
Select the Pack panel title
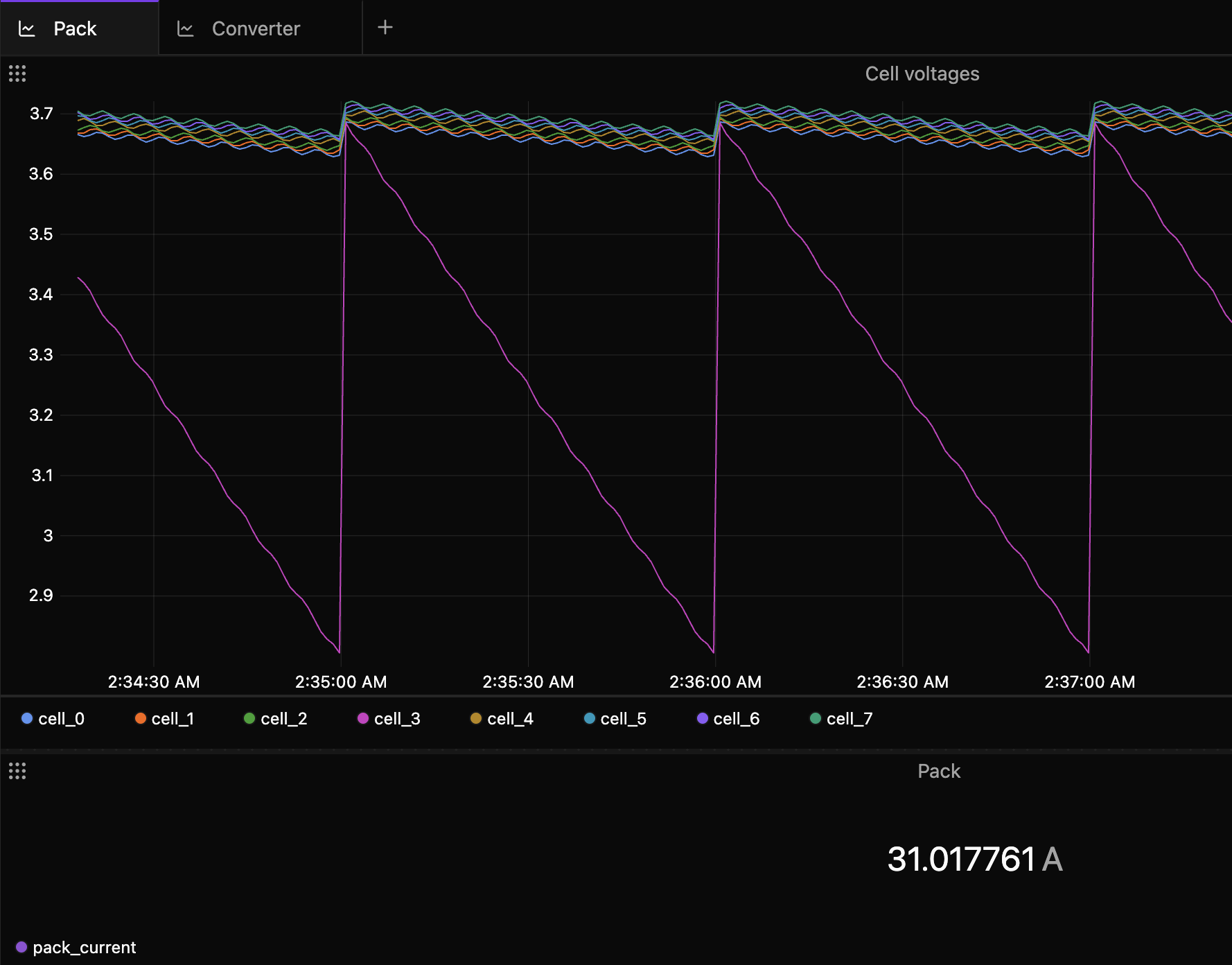coord(939,772)
